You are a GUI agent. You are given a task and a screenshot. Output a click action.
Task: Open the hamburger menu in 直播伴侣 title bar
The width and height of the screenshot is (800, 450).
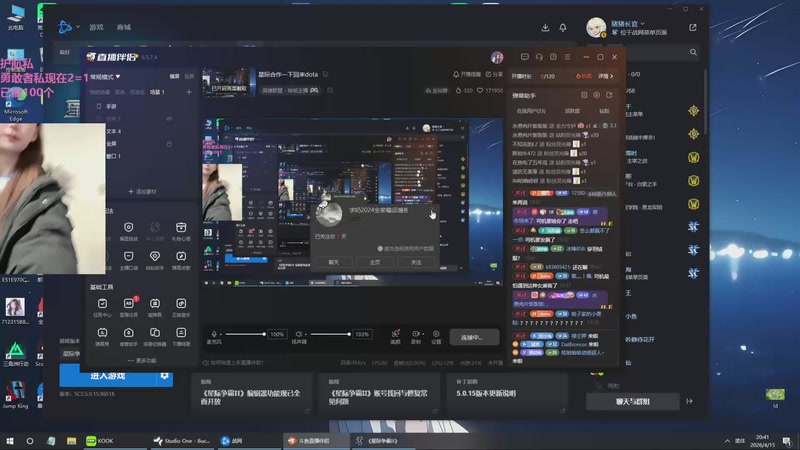click(567, 57)
